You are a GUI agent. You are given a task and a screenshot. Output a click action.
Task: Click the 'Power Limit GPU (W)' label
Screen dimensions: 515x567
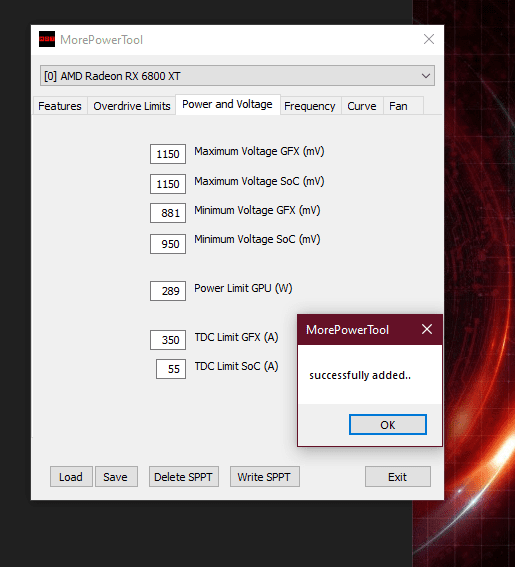(243, 288)
